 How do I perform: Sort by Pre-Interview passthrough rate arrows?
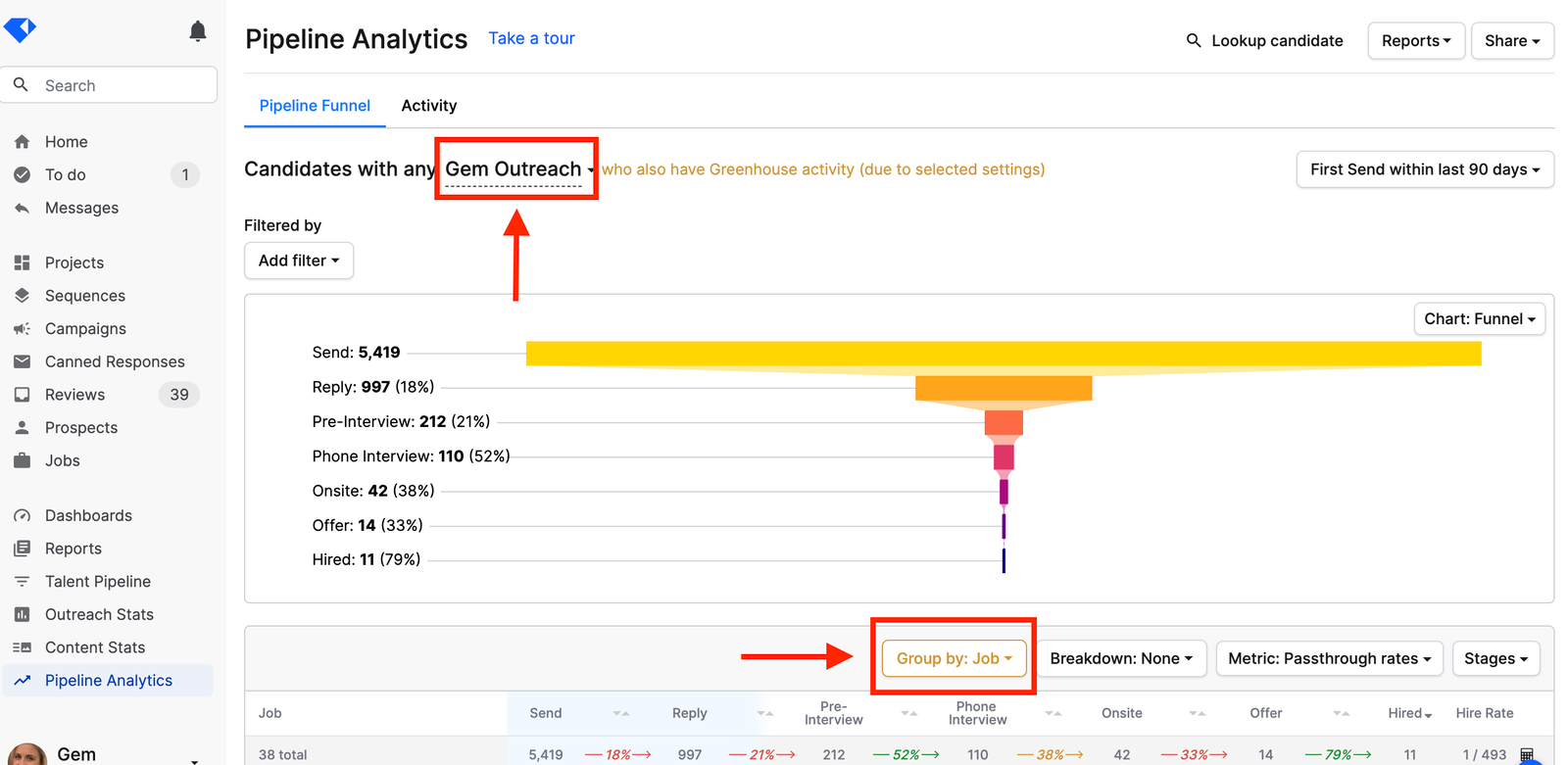click(x=909, y=713)
